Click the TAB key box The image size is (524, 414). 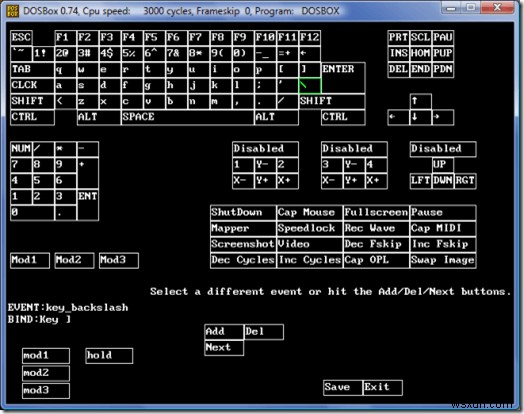(32, 70)
